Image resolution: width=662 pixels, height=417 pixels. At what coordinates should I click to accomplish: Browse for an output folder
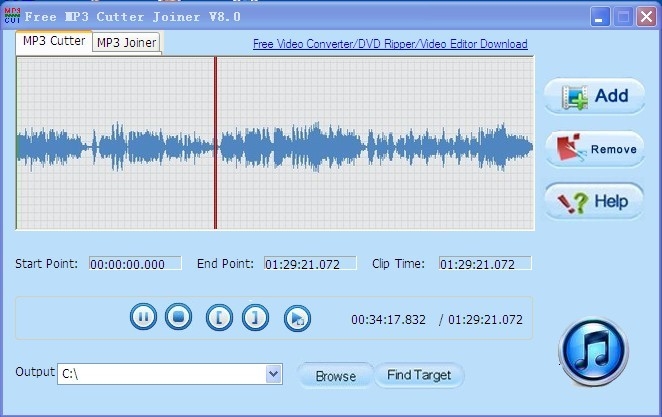coord(335,376)
